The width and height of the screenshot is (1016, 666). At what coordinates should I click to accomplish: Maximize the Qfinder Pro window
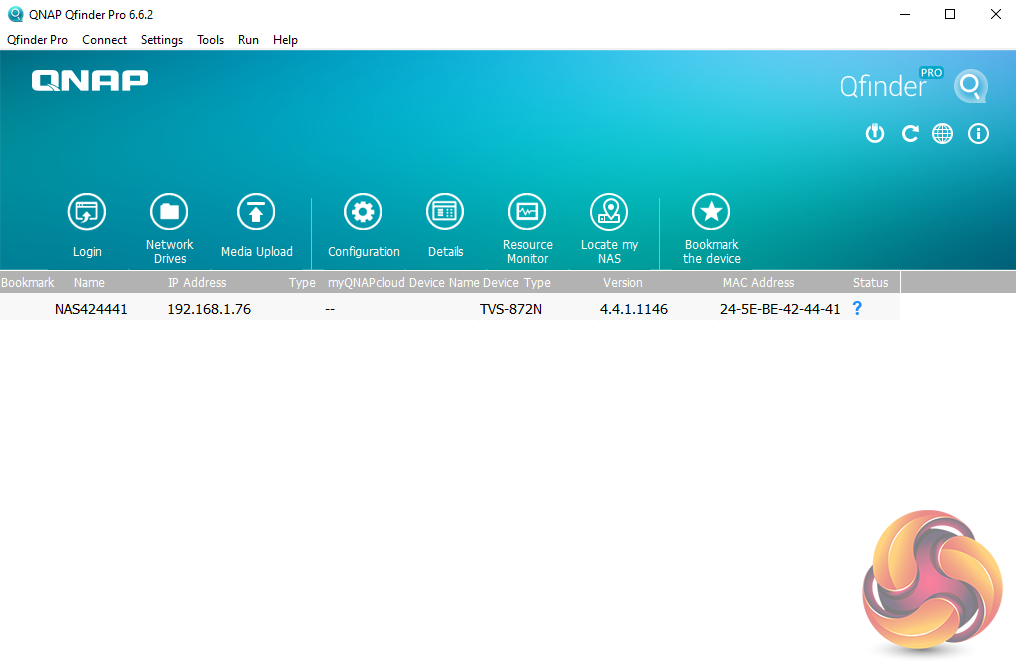[950, 14]
